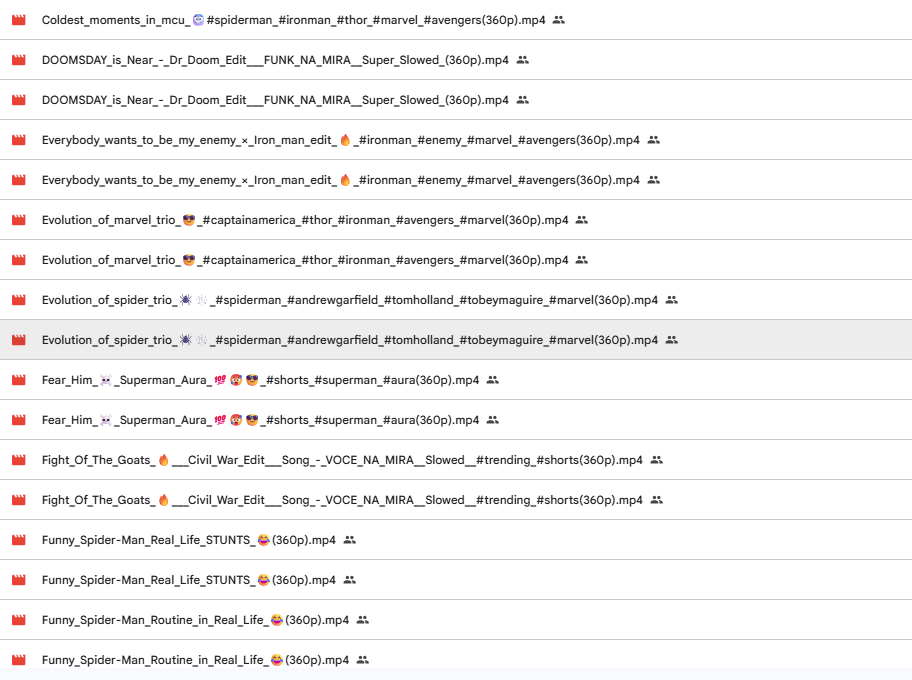Image resolution: width=912 pixels, height=680 pixels.
Task: Select the upper Fight_Of_The_Goats file name
Action: [x=342, y=460]
